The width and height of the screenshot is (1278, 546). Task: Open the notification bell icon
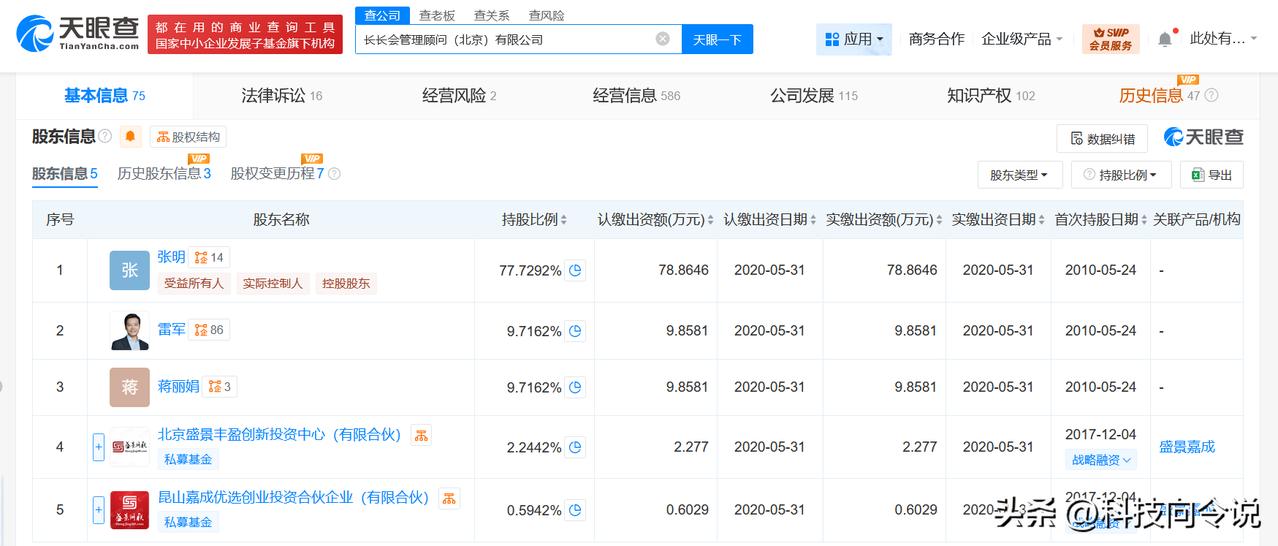tap(1165, 39)
